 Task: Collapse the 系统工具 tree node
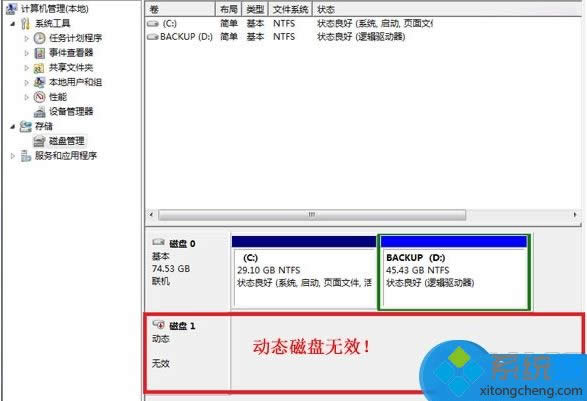coord(13,24)
